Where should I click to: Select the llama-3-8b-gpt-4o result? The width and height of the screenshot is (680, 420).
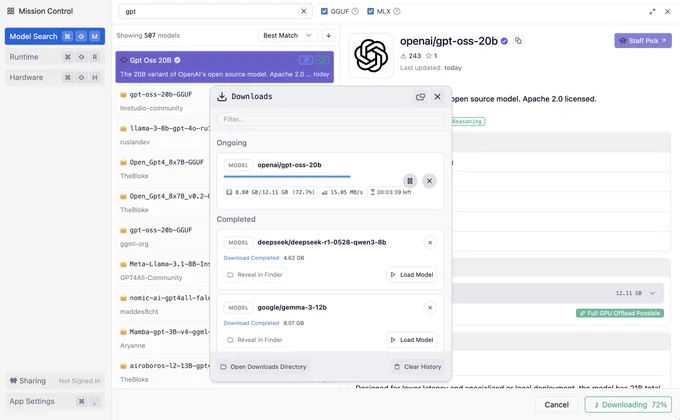[163, 135]
